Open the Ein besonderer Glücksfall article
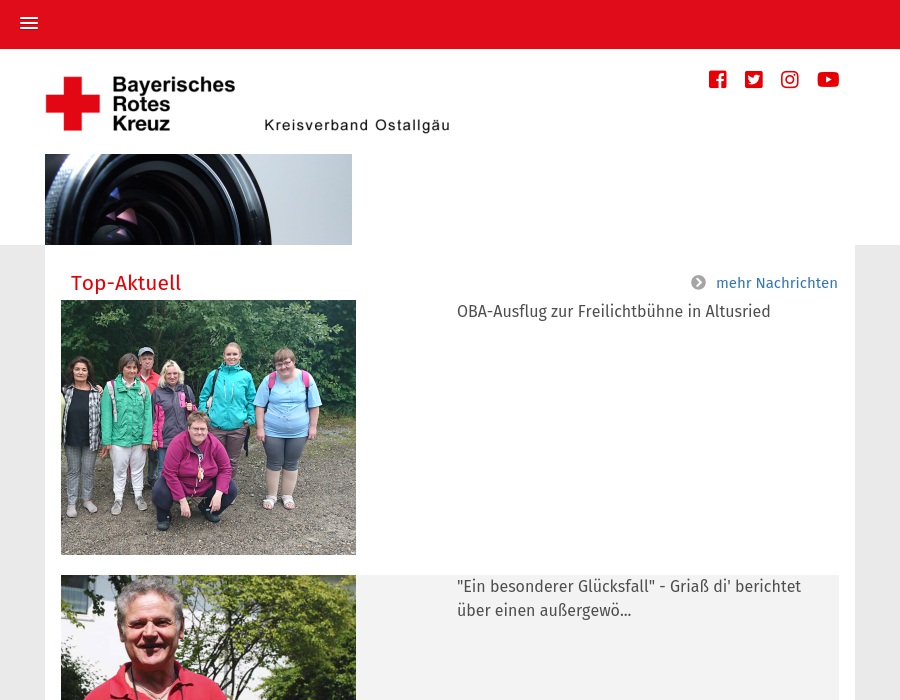Screen dimensions: 900x700 629,598
